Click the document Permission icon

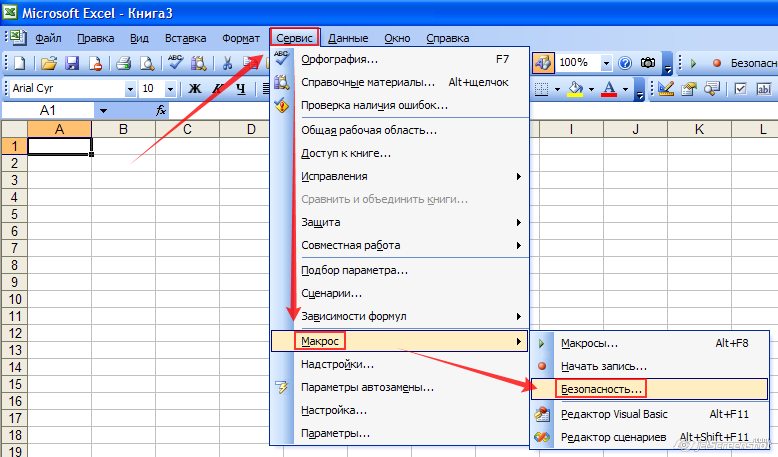pyautogui.click(x=95, y=63)
